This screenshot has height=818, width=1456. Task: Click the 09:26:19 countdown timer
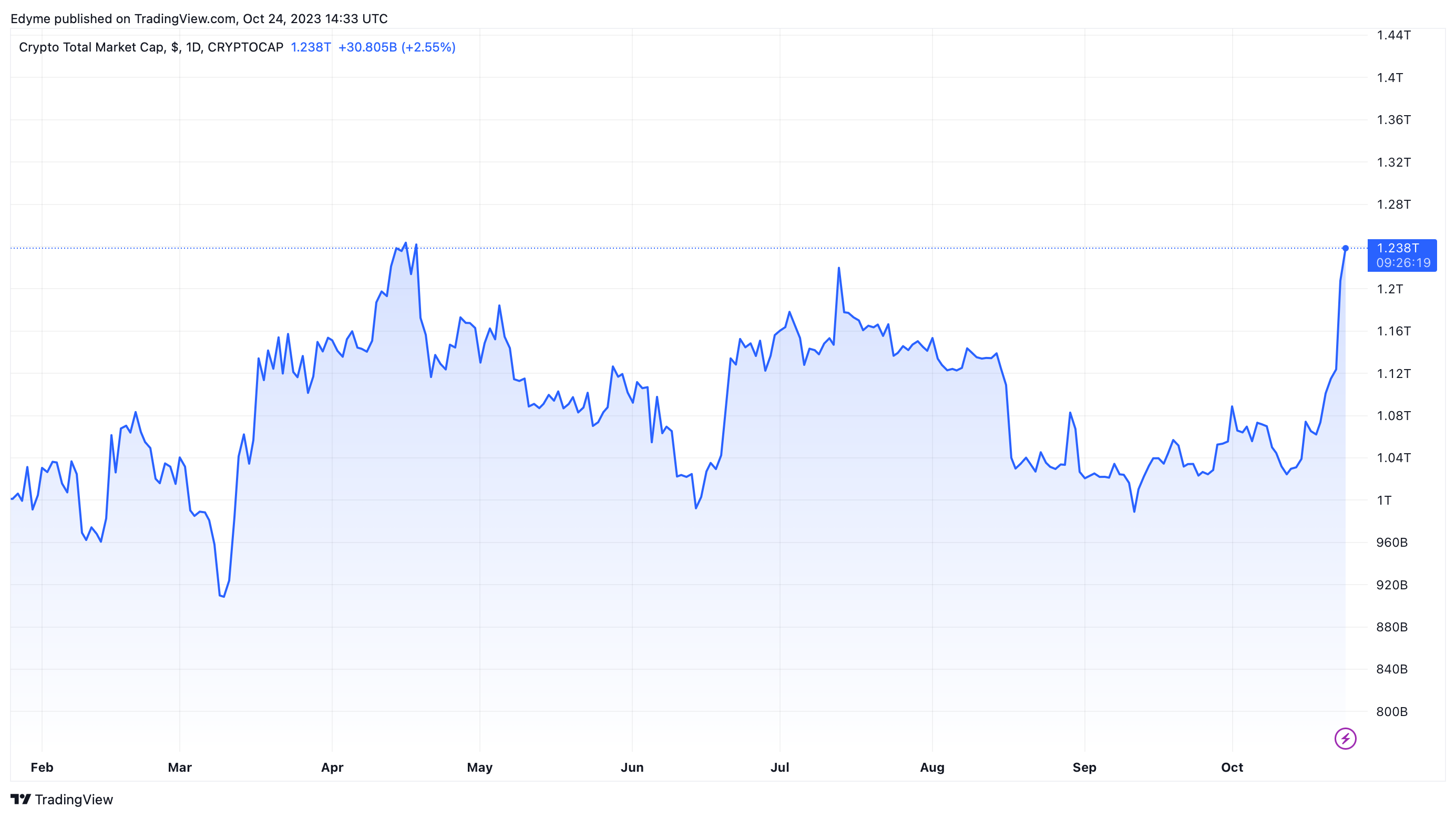tap(1403, 263)
